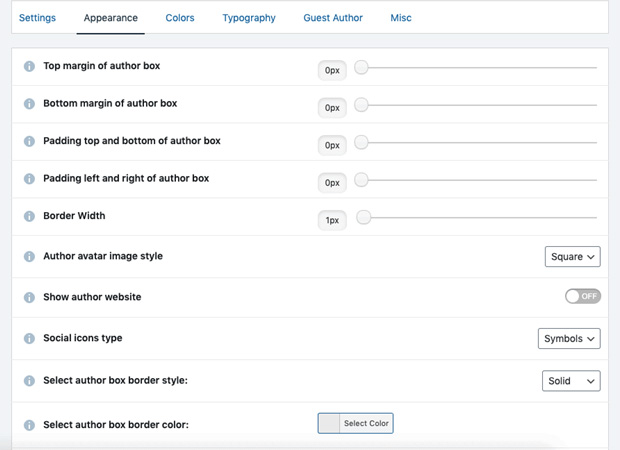Click info icon beside Border Width
This screenshot has width=620, height=450.
coord(29,217)
